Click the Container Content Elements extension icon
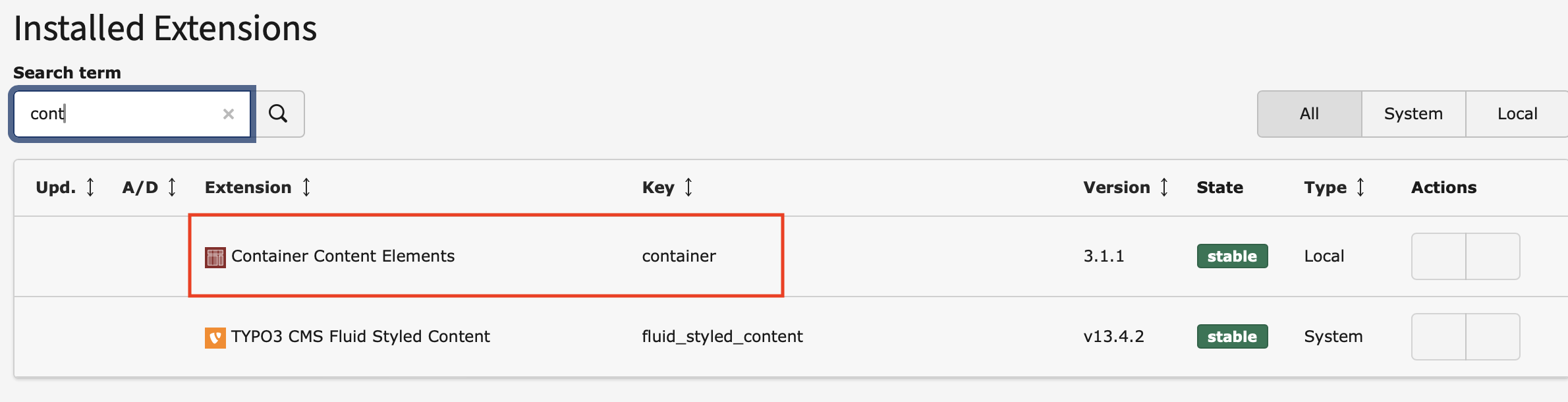This screenshot has height=402, width=1568. click(x=215, y=257)
